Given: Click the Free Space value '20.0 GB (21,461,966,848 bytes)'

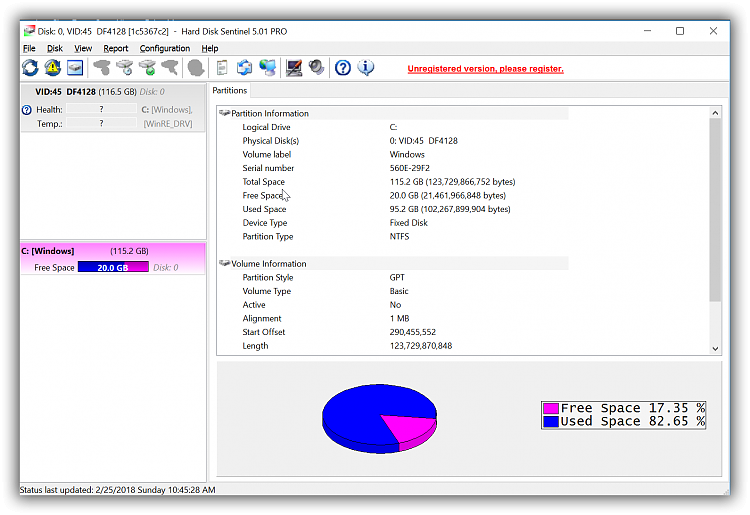Looking at the screenshot, I should tap(448, 195).
